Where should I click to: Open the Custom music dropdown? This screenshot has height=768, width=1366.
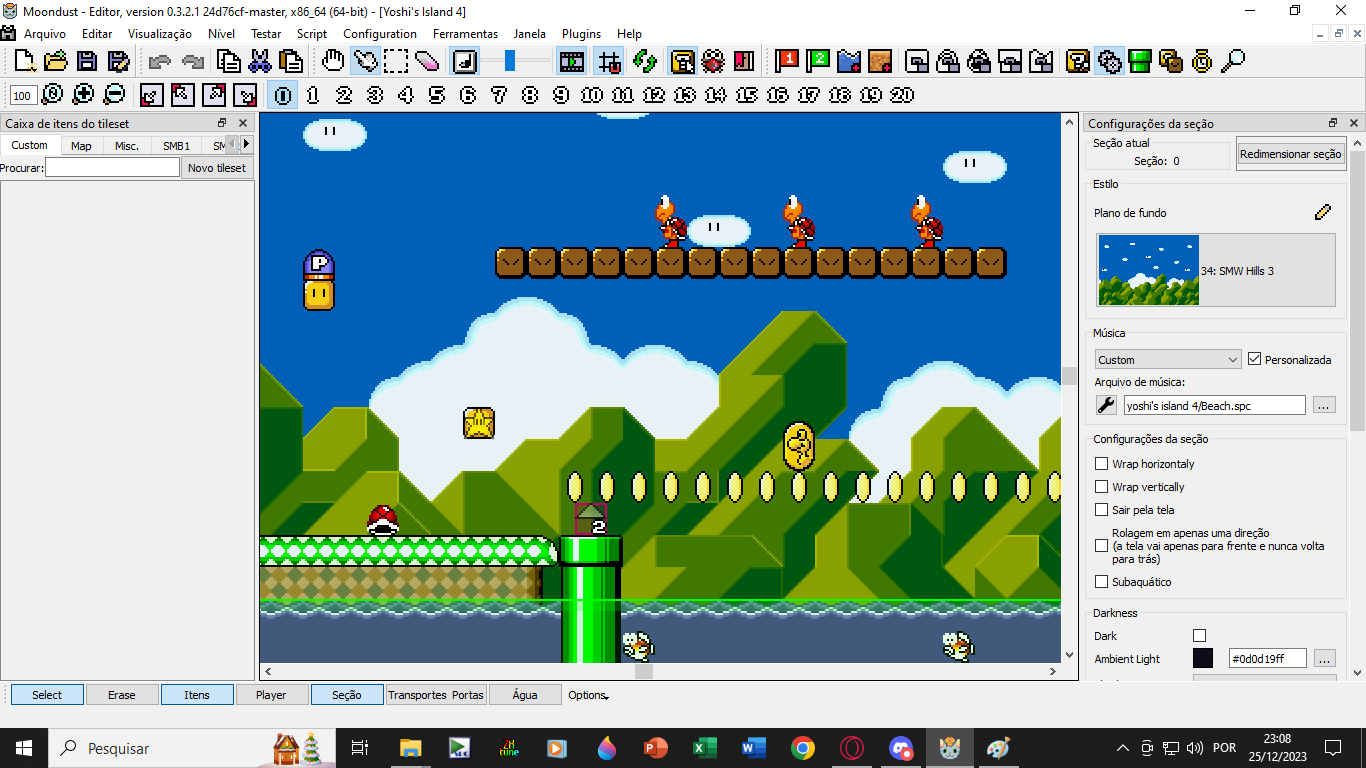[1168, 359]
